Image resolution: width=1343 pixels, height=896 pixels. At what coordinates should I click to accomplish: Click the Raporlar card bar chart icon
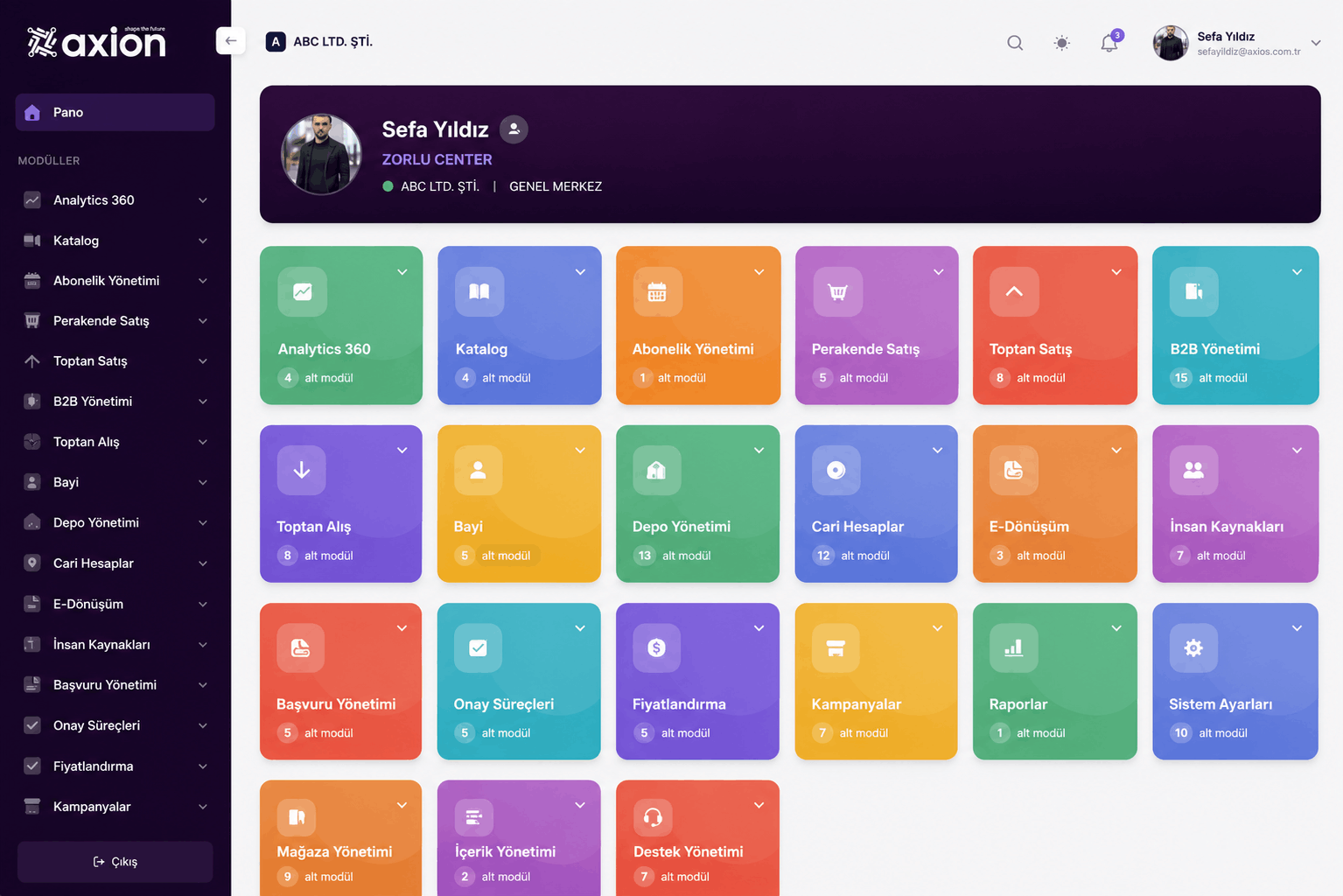pyautogui.click(x=1014, y=647)
